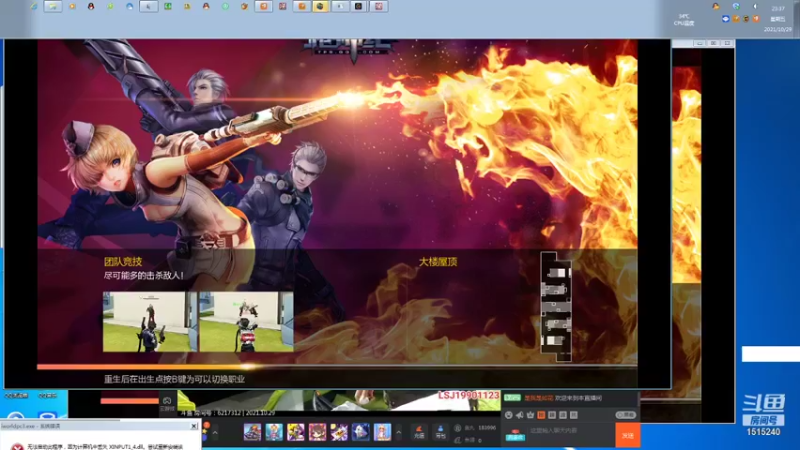Click the 大楼屋顶 map name

pos(438,262)
